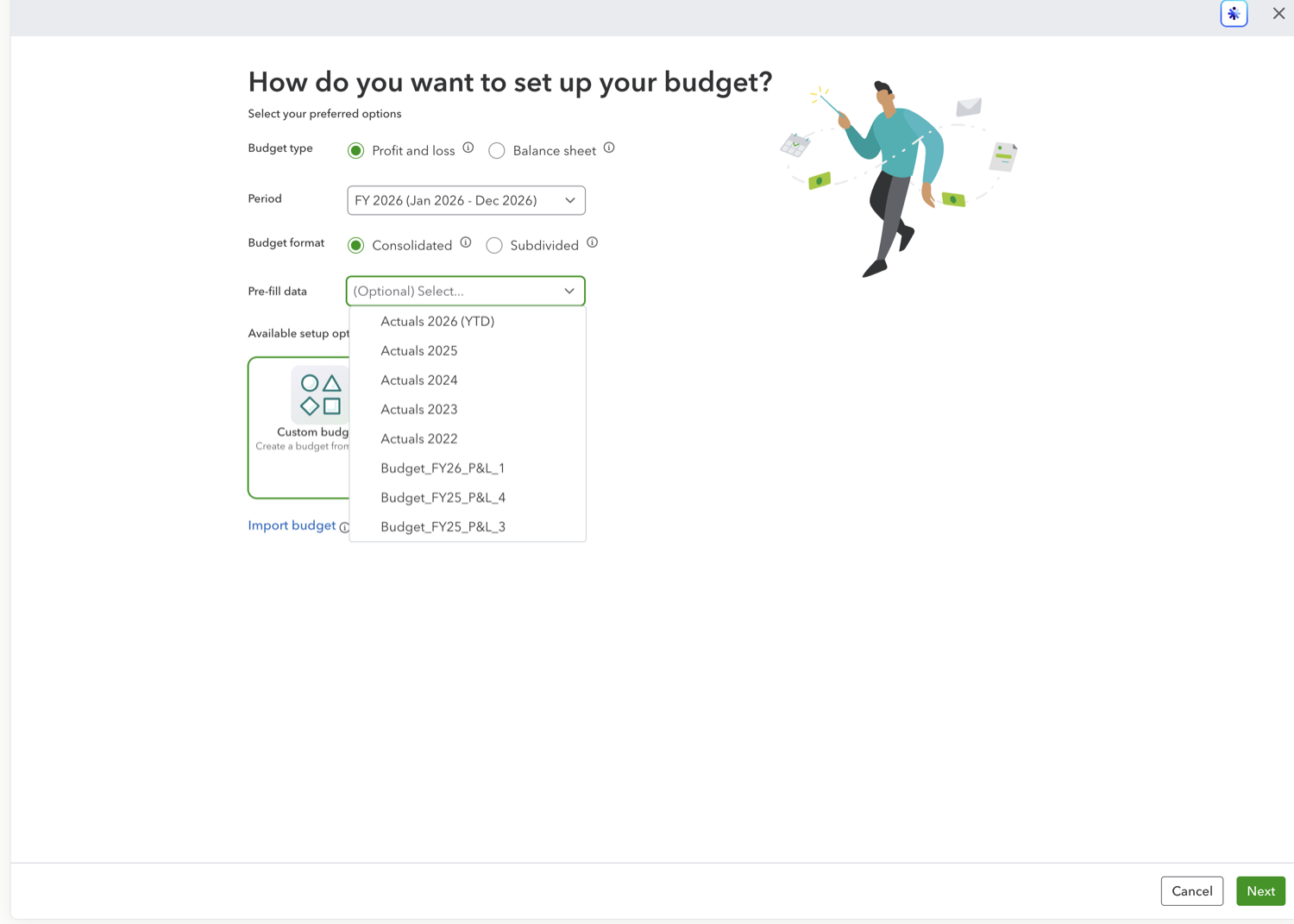
Task: Pick Actuals 2024 option
Action: (468, 380)
